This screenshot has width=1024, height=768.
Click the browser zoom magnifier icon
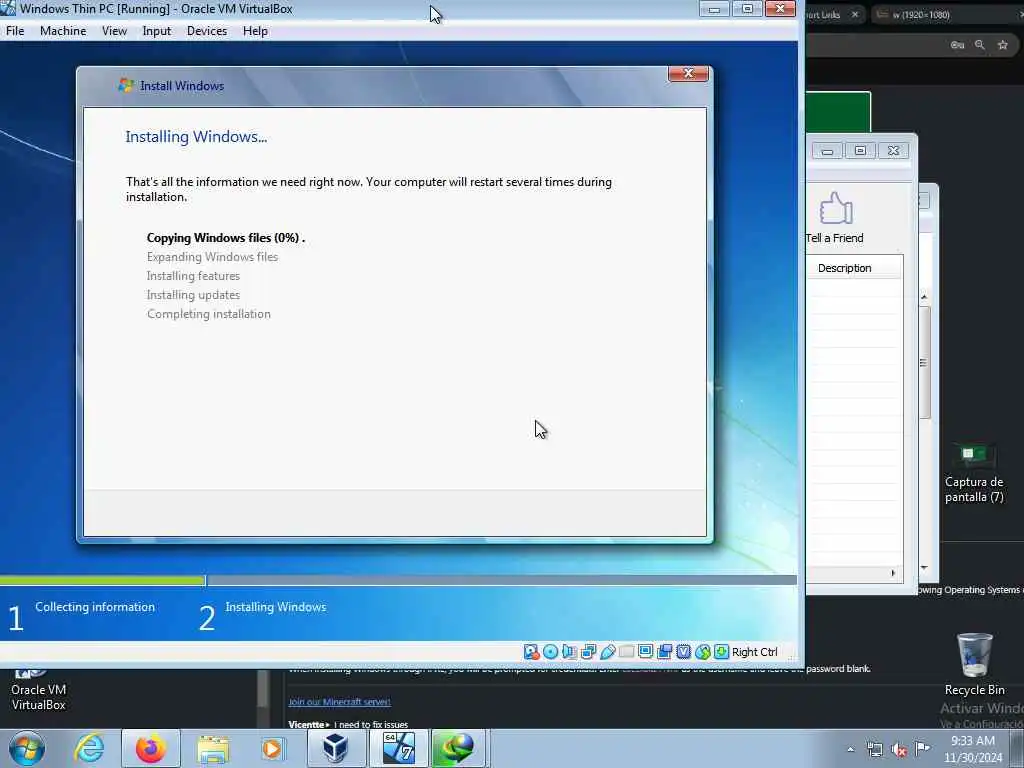point(980,44)
